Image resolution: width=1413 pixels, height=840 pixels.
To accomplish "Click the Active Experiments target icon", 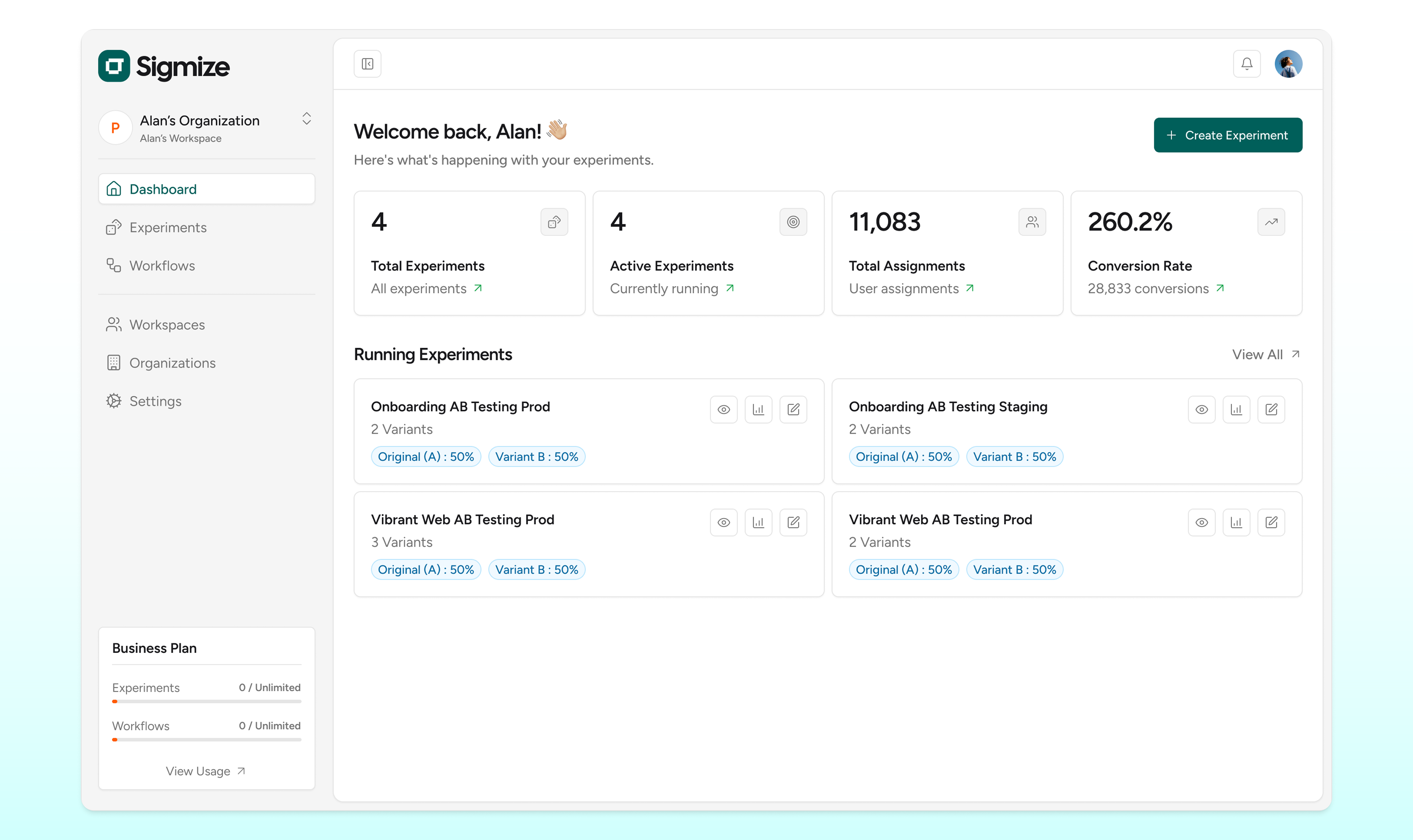I will 793,222.
